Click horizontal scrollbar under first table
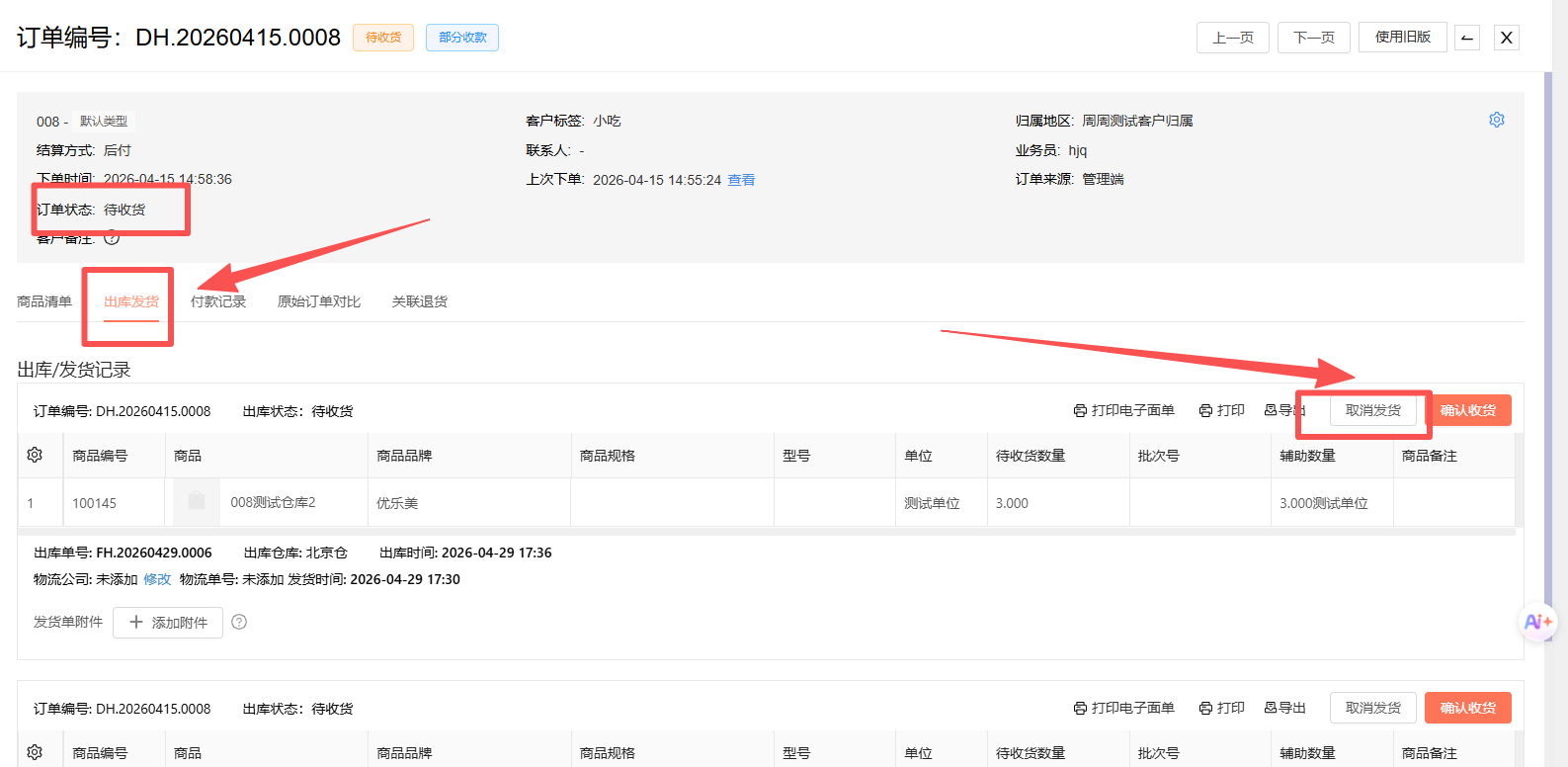1568x767 pixels. click(767, 532)
